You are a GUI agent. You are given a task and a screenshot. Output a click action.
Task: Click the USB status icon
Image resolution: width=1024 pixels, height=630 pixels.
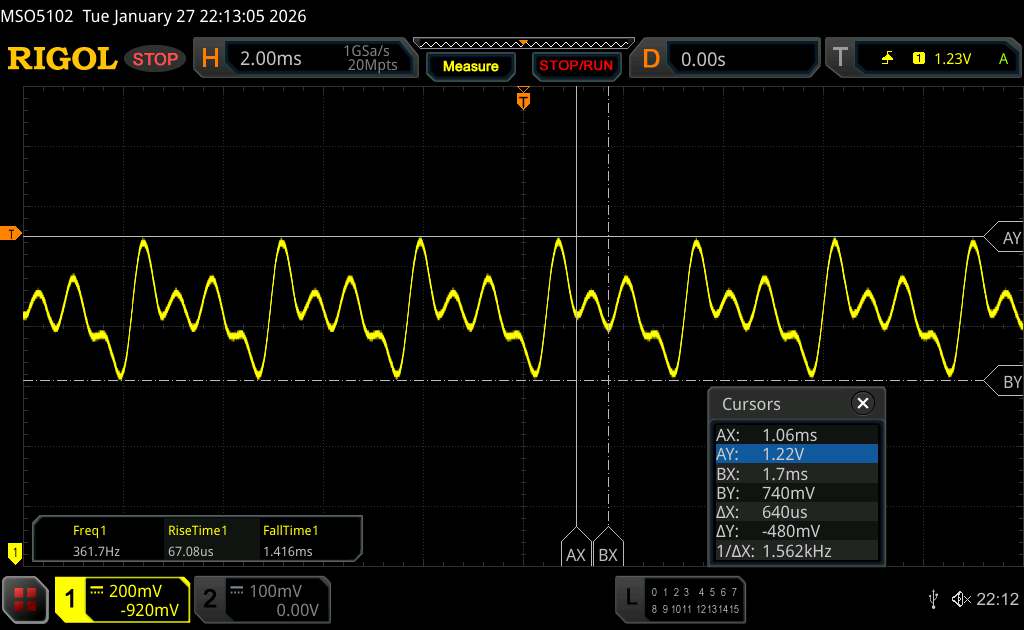point(933,599)
